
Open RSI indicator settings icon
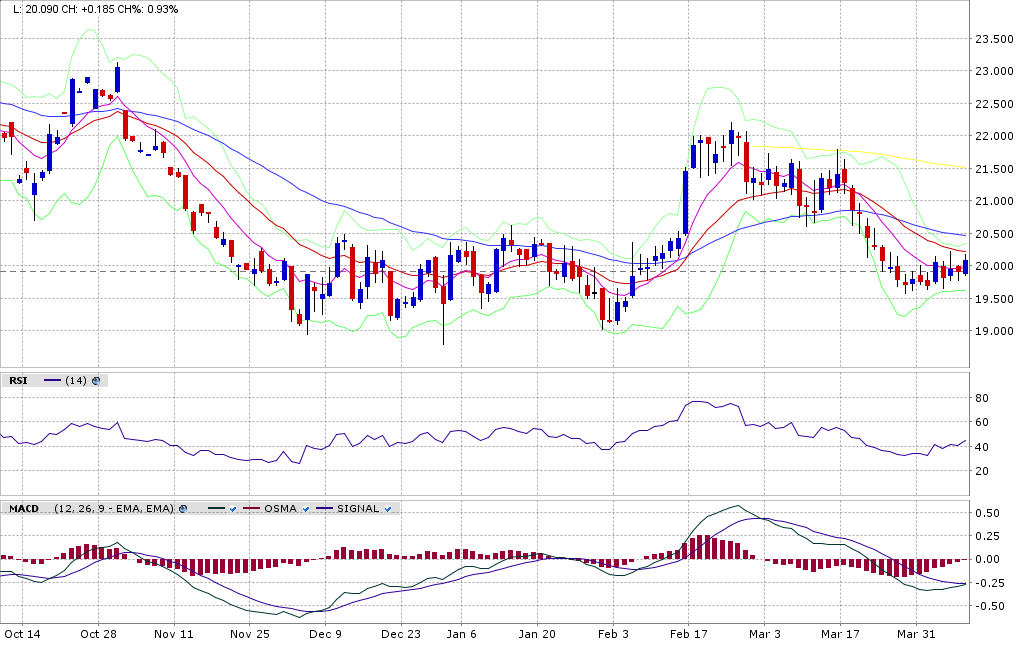pyautogui.click(x=96, y=381)
